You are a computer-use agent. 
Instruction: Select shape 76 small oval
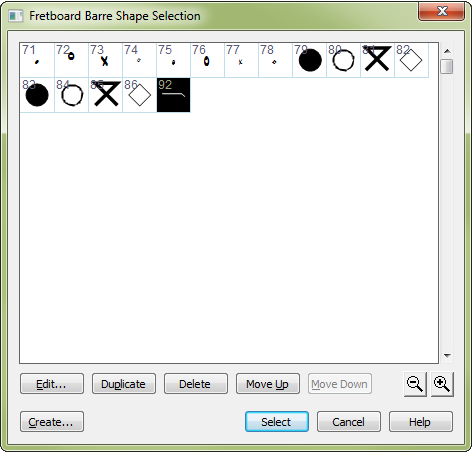[207, 60]
